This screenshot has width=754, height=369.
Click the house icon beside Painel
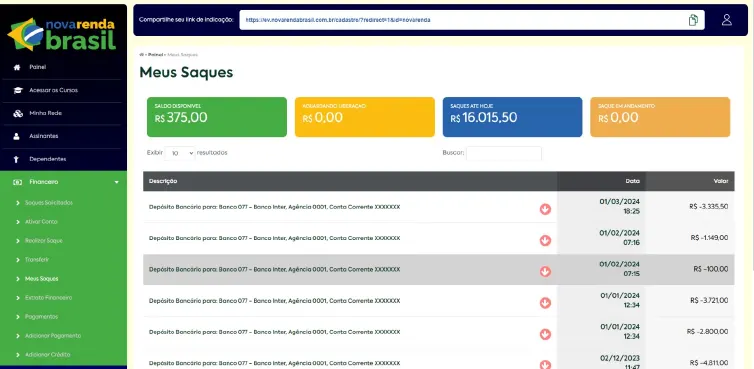coord(17,67)
